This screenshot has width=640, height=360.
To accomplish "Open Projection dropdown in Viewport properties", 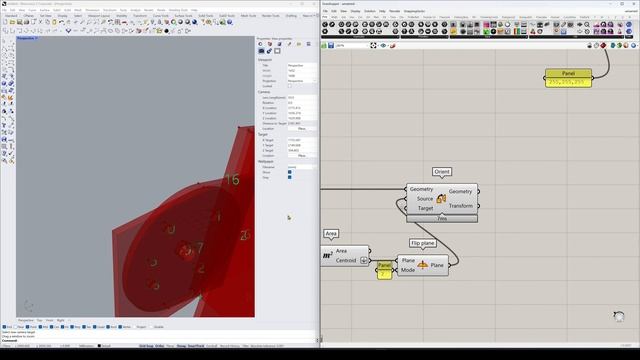I will click(302, 81).
